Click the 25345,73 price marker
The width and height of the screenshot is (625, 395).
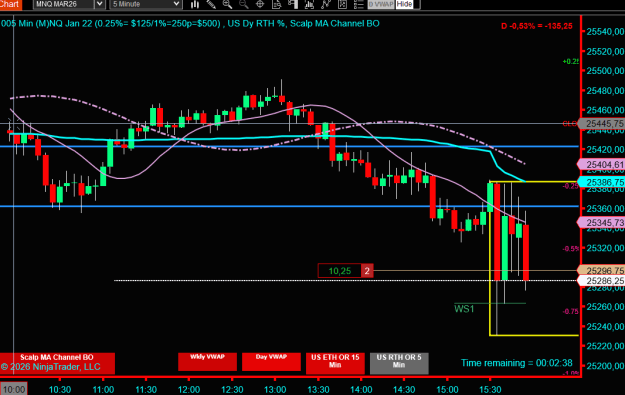pos(602,222)
